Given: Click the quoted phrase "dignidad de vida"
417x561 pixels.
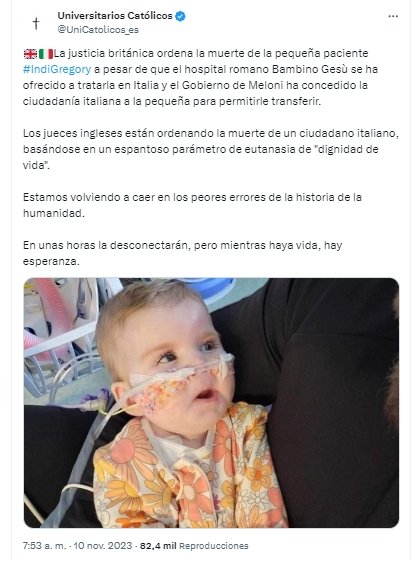Looking at the screenshot, I should (x=200, y=157).
